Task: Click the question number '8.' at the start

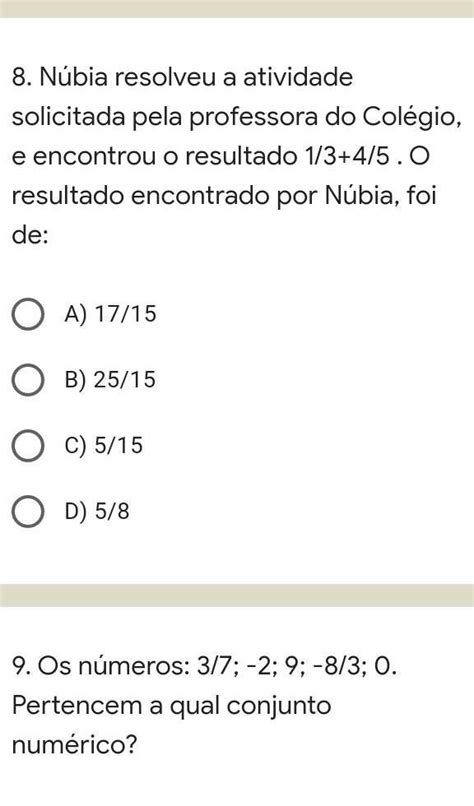Action: 22,78
